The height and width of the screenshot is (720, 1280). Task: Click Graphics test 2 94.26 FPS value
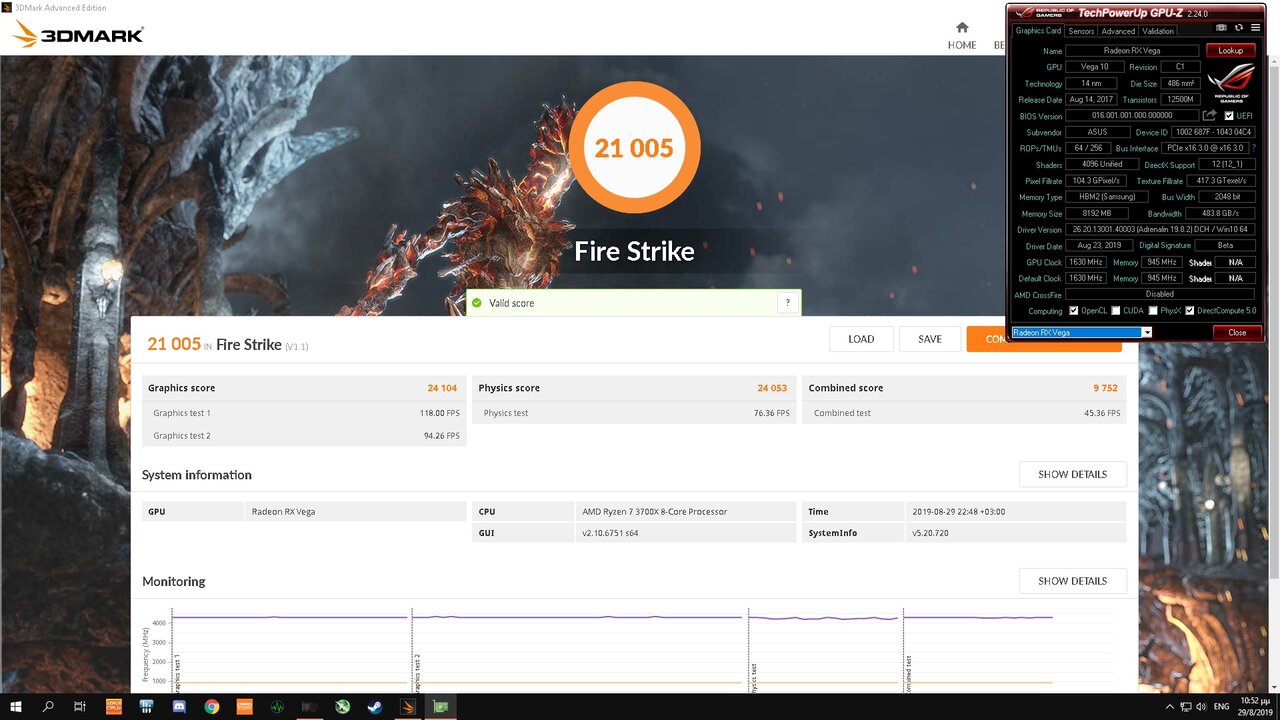tap(442, 436)
